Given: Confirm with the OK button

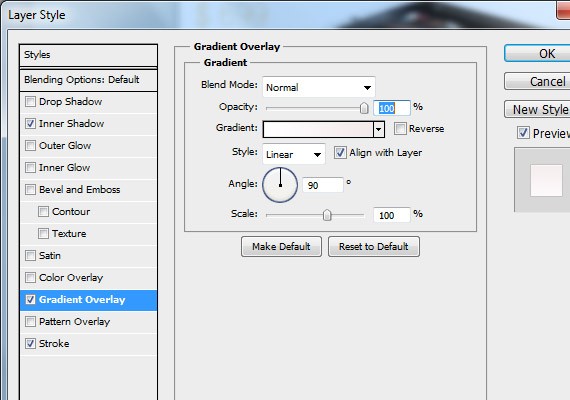Looking at the screenshot, I should pyautogui.click(x=538, y=54).
